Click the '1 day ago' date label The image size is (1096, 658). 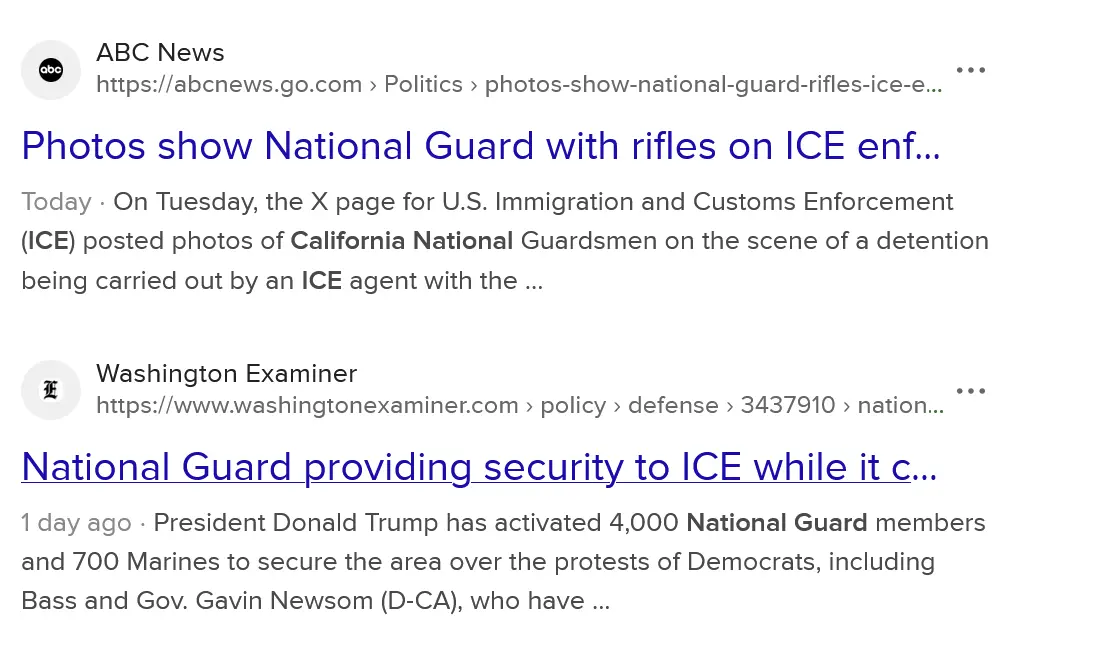tap(76, 523)
